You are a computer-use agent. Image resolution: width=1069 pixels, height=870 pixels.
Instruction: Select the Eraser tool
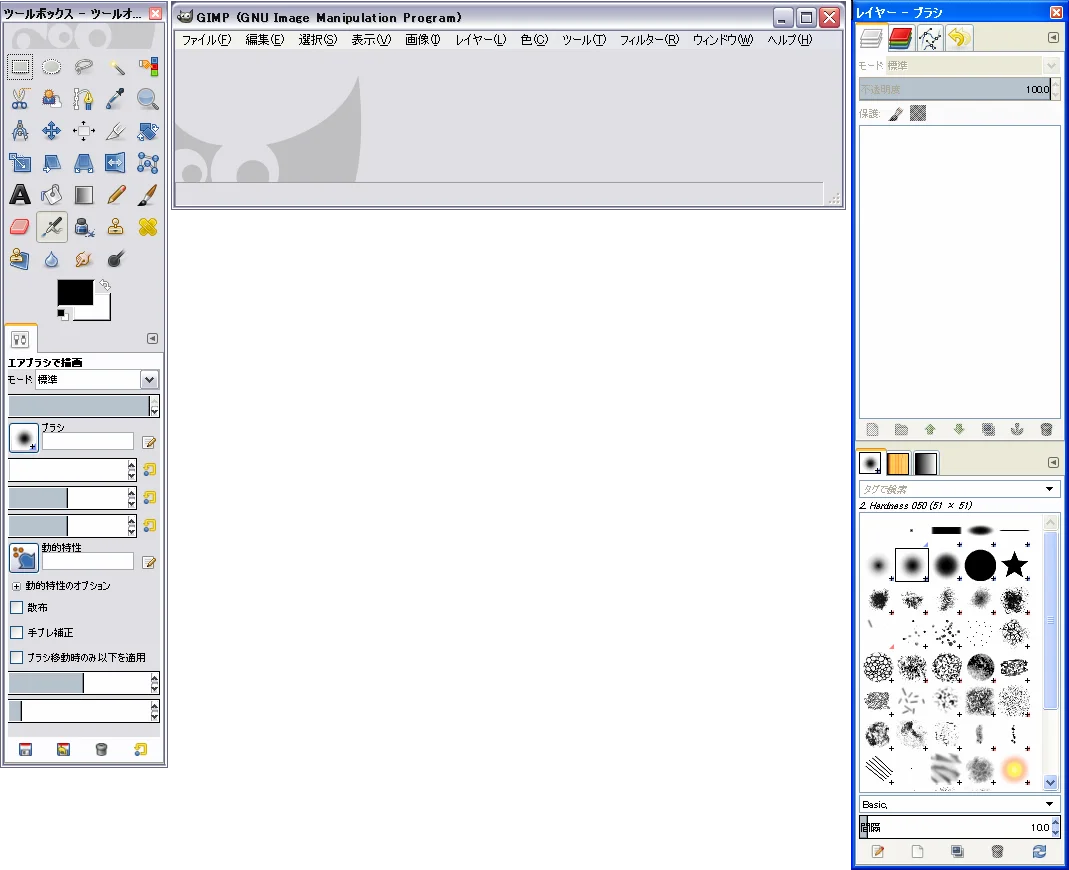(20, 227)
